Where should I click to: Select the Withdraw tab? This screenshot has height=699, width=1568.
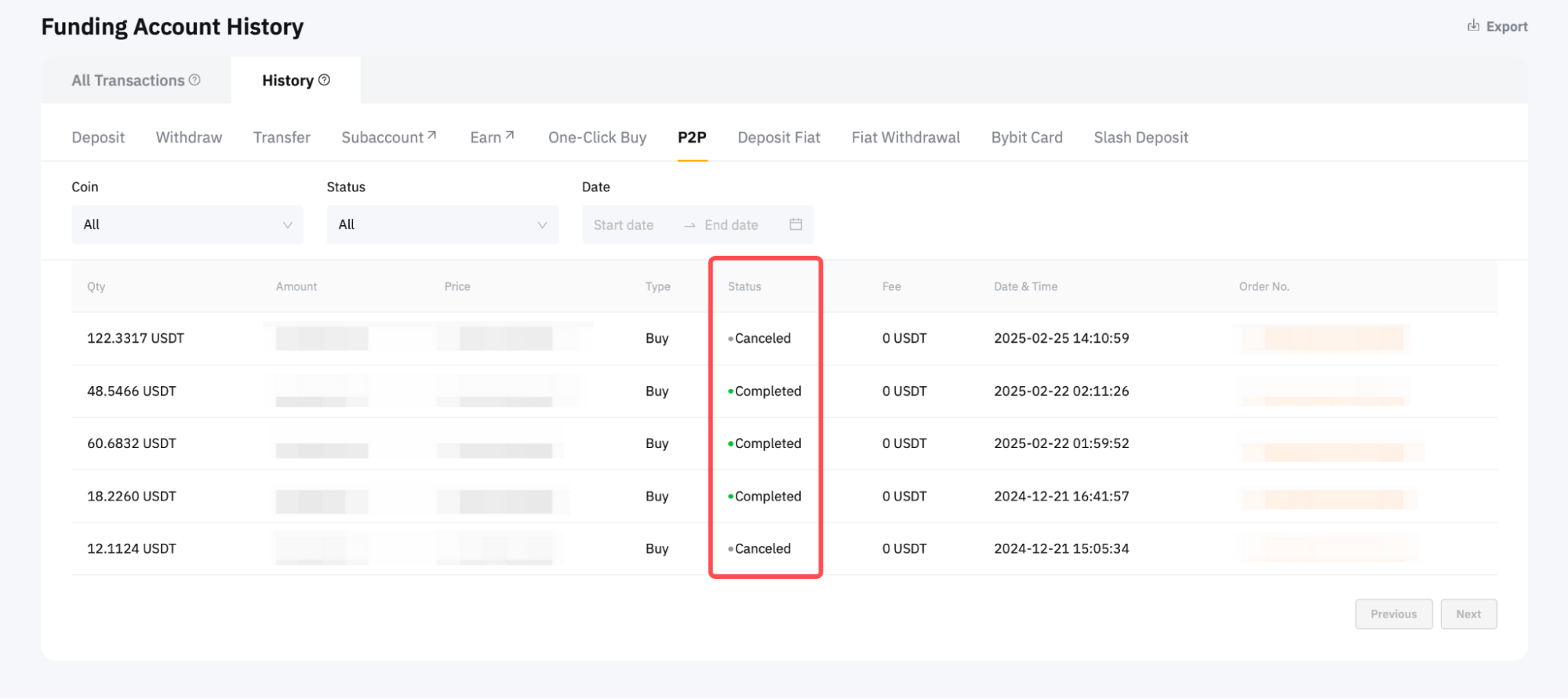pyautogui.click(x=189, y=138)
